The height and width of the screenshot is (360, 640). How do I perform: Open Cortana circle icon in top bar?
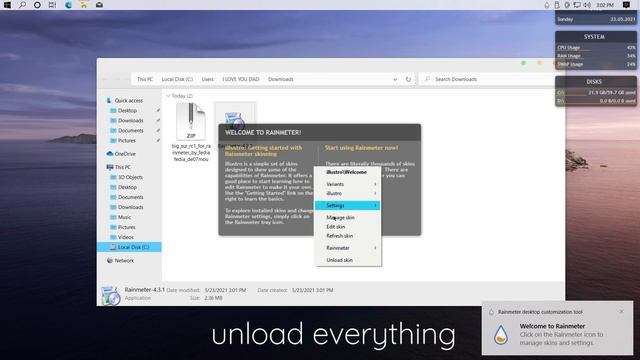coord(37,5)
